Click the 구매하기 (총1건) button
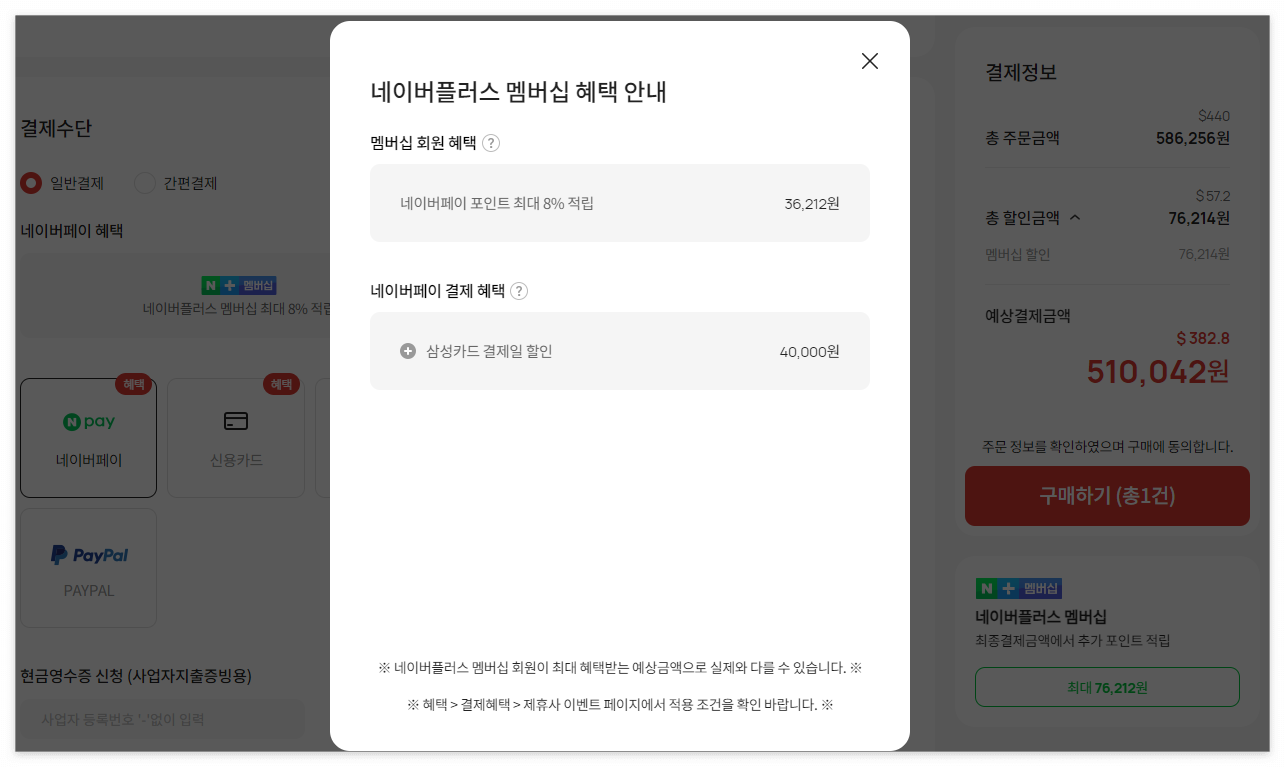1285x767 pixels. tap(1107, 496)
